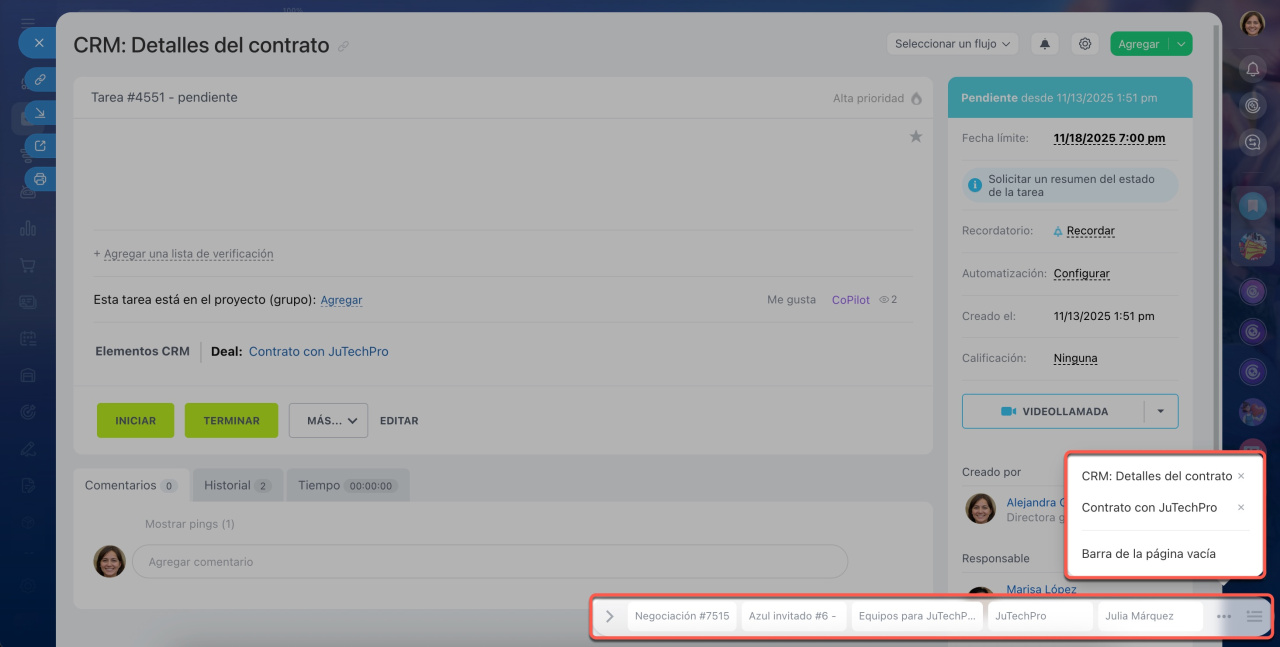Click the bell notification icon in header

tap(1046, 44)
